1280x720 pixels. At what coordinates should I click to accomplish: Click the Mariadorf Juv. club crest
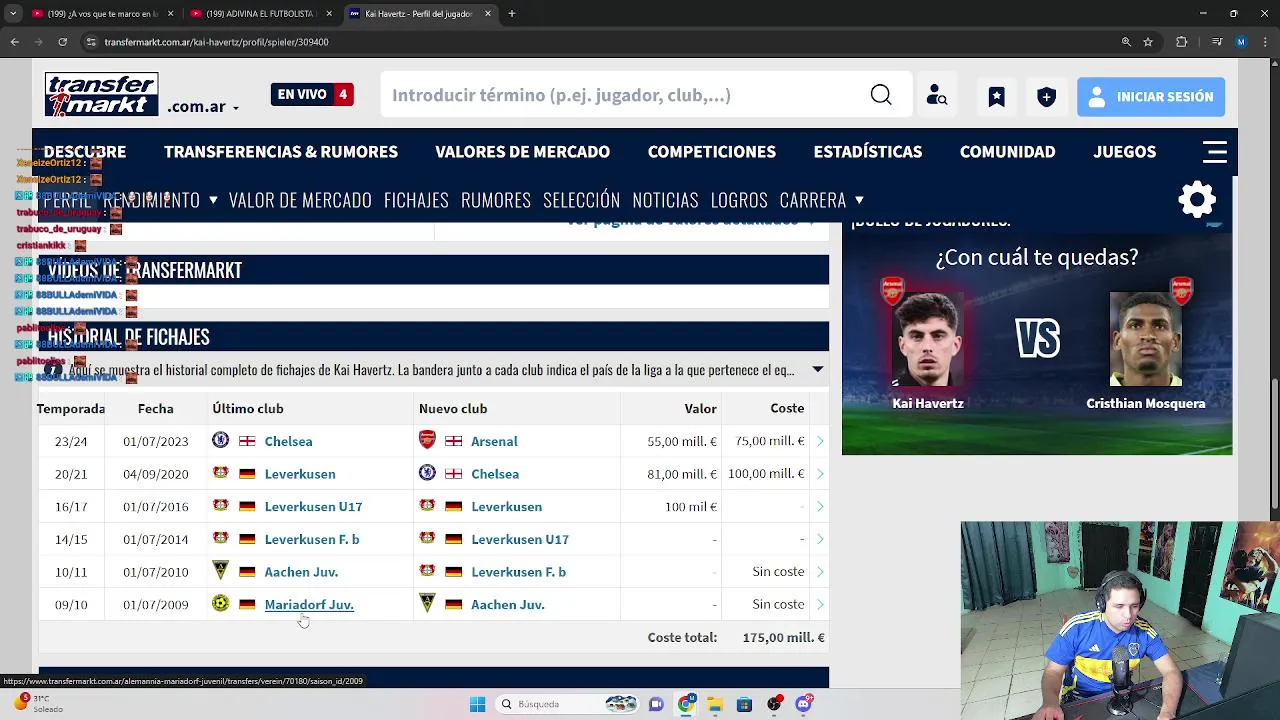(221, 603)
